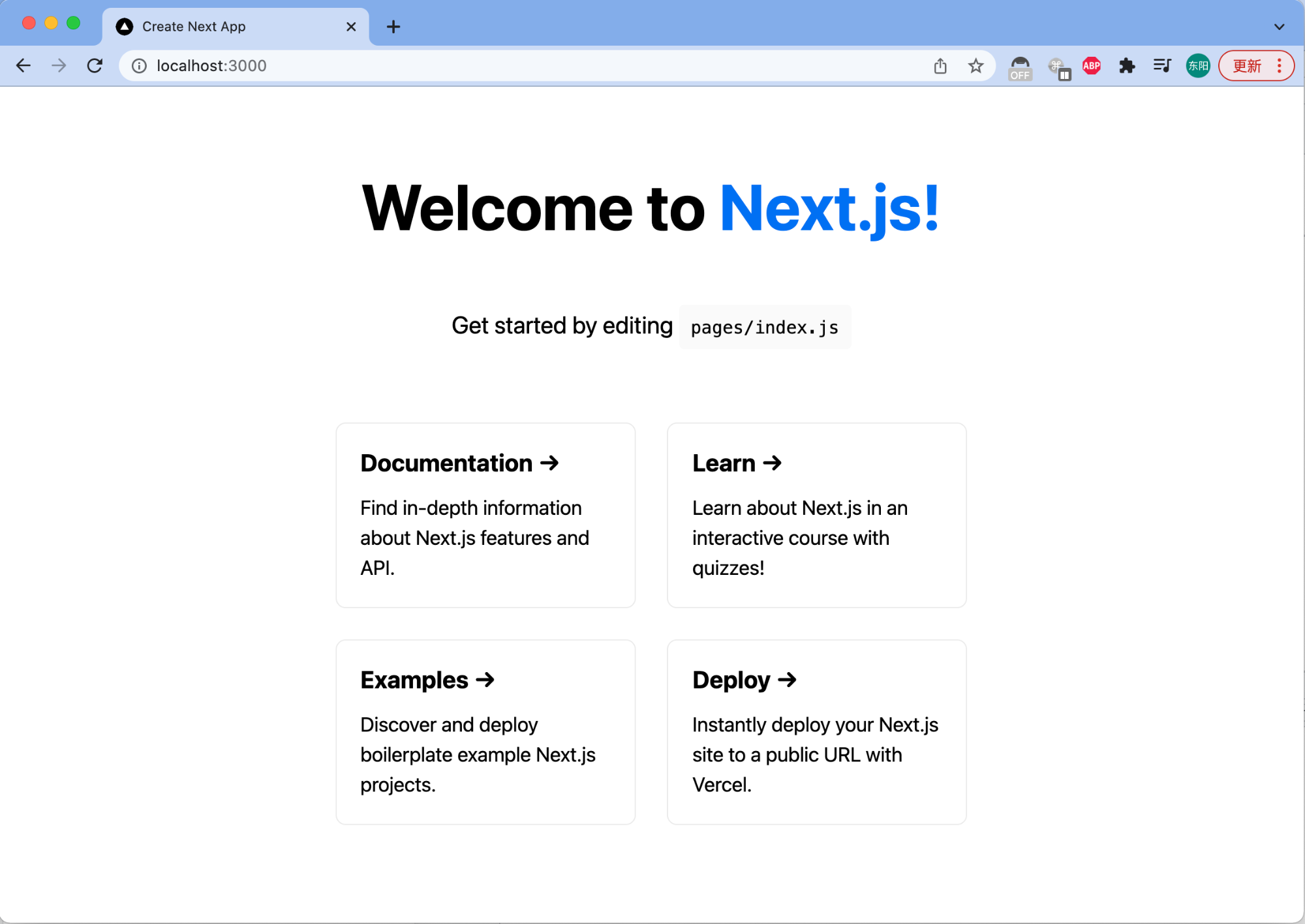Open the Examples card

click(x=485, y=732)
